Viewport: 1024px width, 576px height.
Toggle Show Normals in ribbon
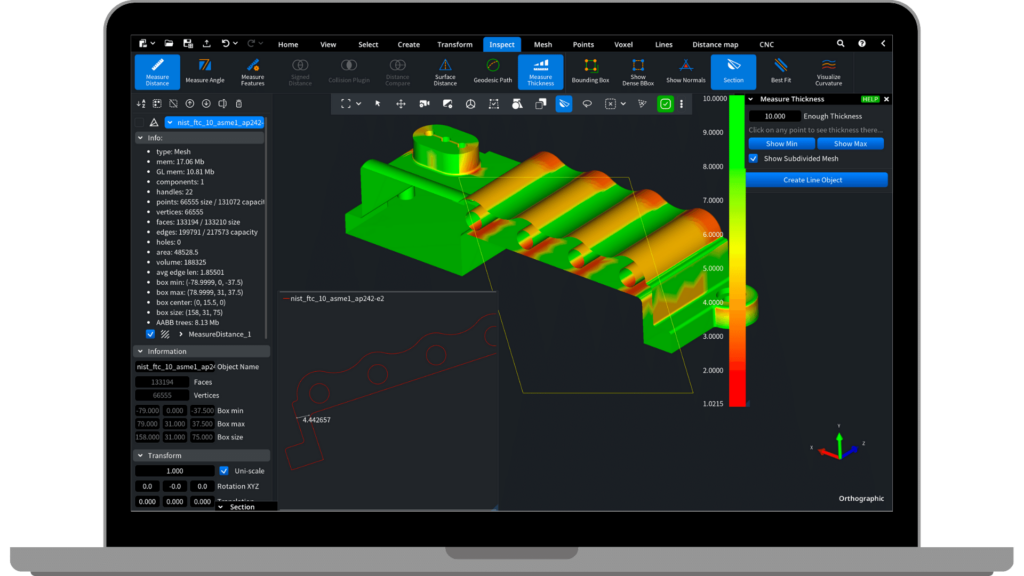[686, 71]
